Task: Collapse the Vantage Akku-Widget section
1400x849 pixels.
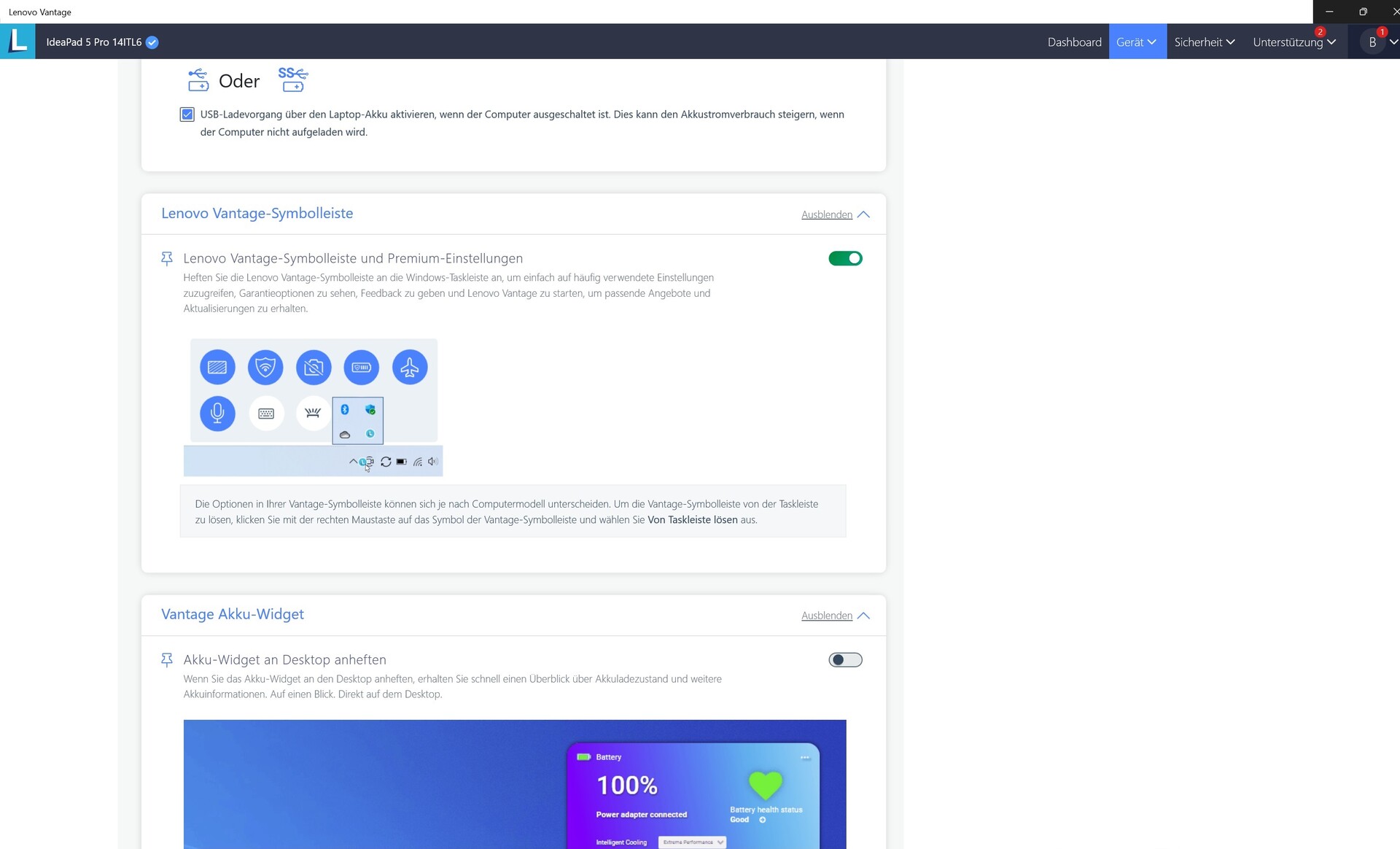Action: [x=835, y=616]
